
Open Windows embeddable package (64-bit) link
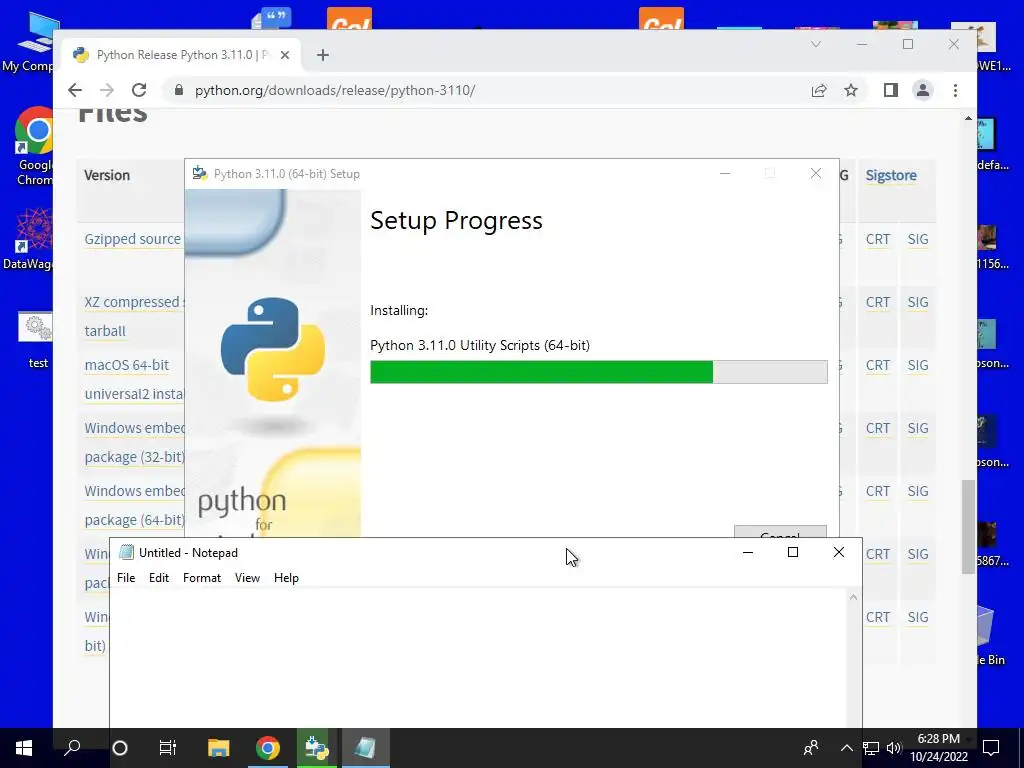[134, 505]
